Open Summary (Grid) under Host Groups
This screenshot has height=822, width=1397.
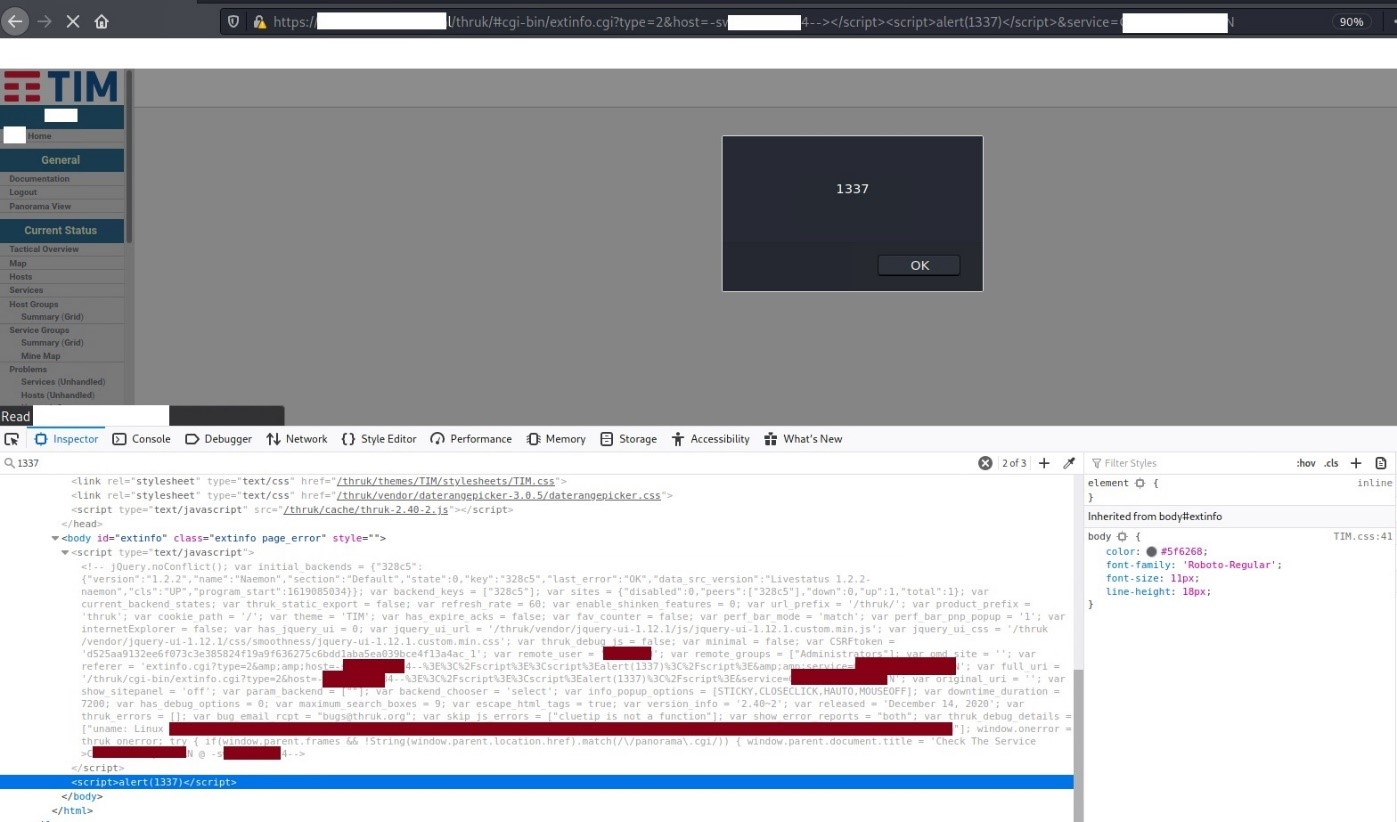[x=52, y=317]
